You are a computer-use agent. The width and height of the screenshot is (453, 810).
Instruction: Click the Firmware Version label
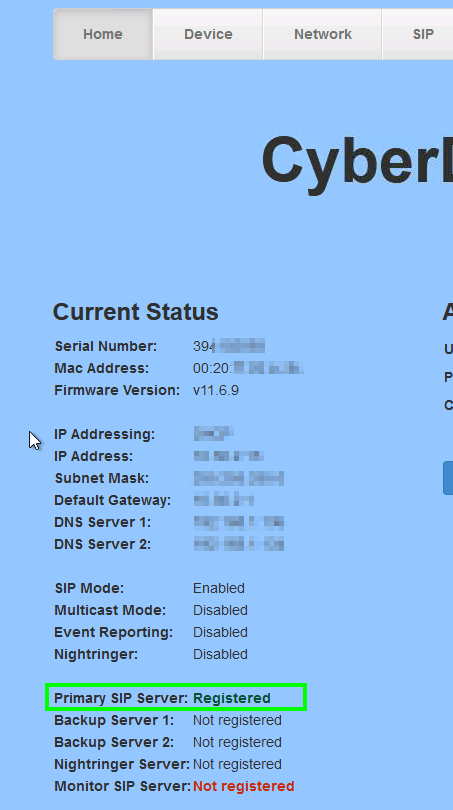coord(117,390)
